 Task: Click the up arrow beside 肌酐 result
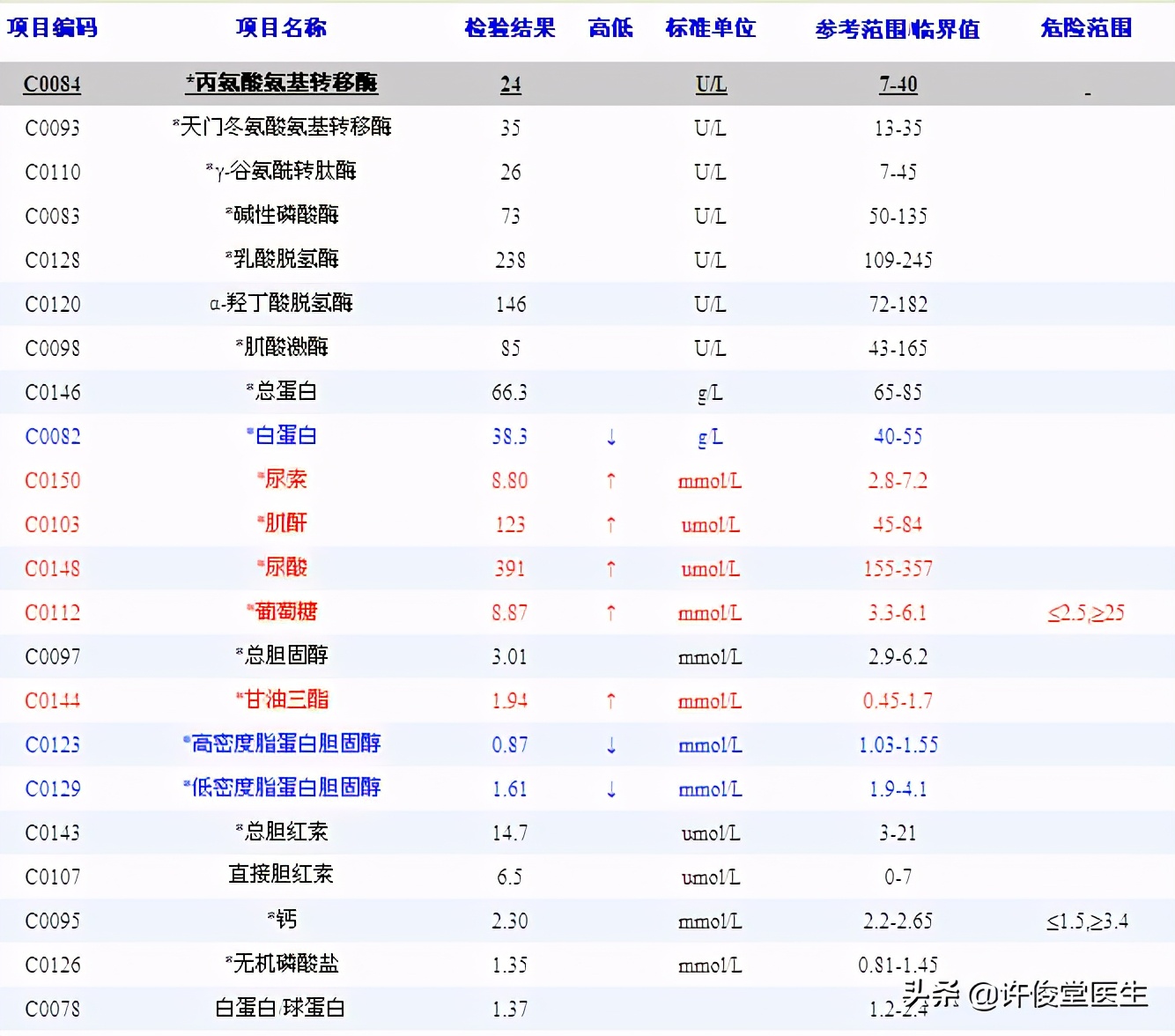(610, 524)
